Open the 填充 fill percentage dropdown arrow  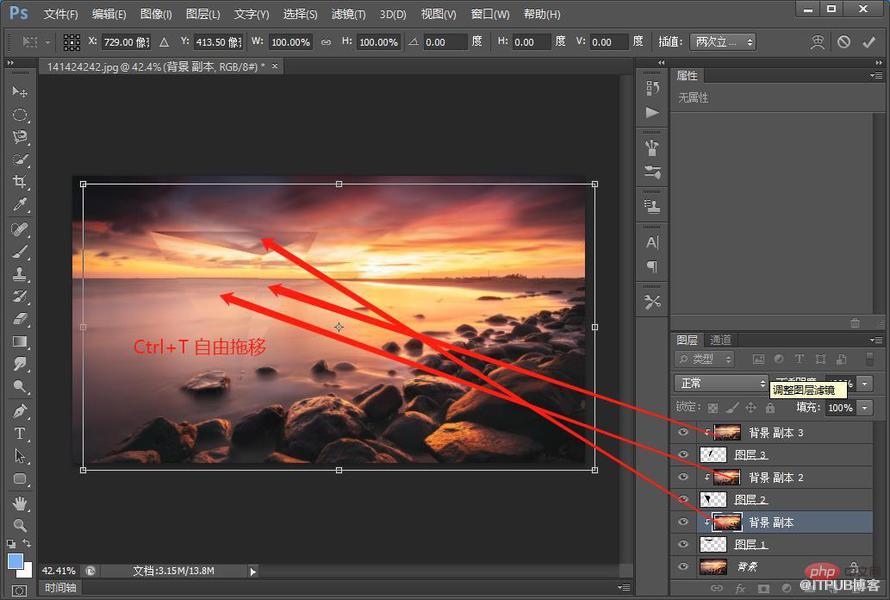click(864, 408)
